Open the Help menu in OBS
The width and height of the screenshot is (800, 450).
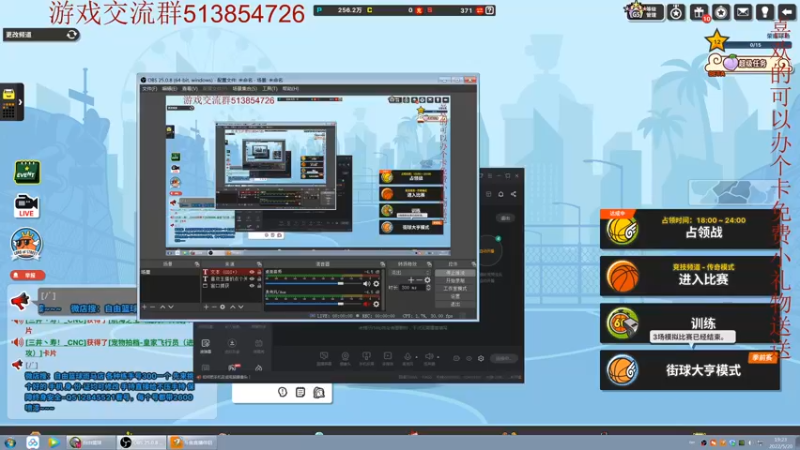(290, 89)
